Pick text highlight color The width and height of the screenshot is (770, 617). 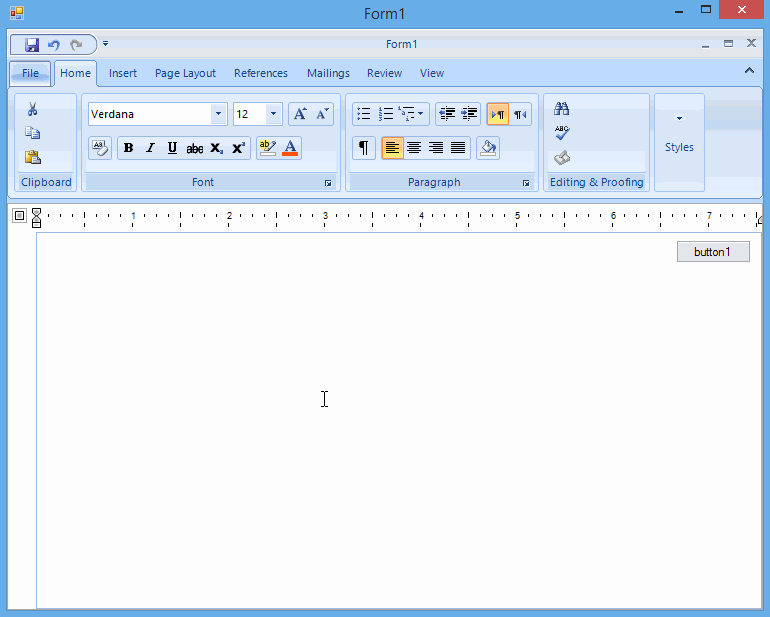click(x=268, y=148)
